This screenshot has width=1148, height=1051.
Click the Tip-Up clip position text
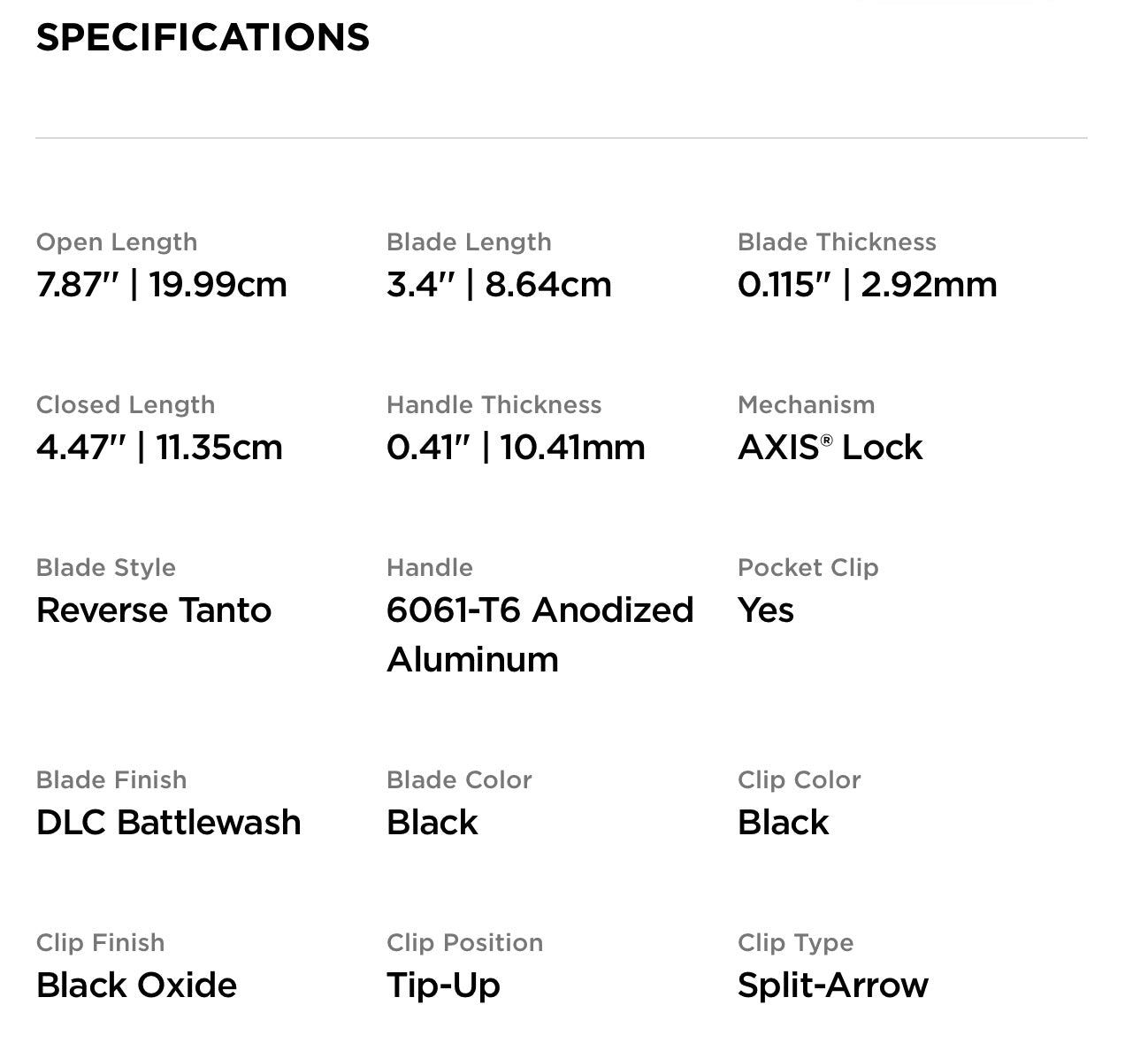pyautogui.click(x=443, y=986)
